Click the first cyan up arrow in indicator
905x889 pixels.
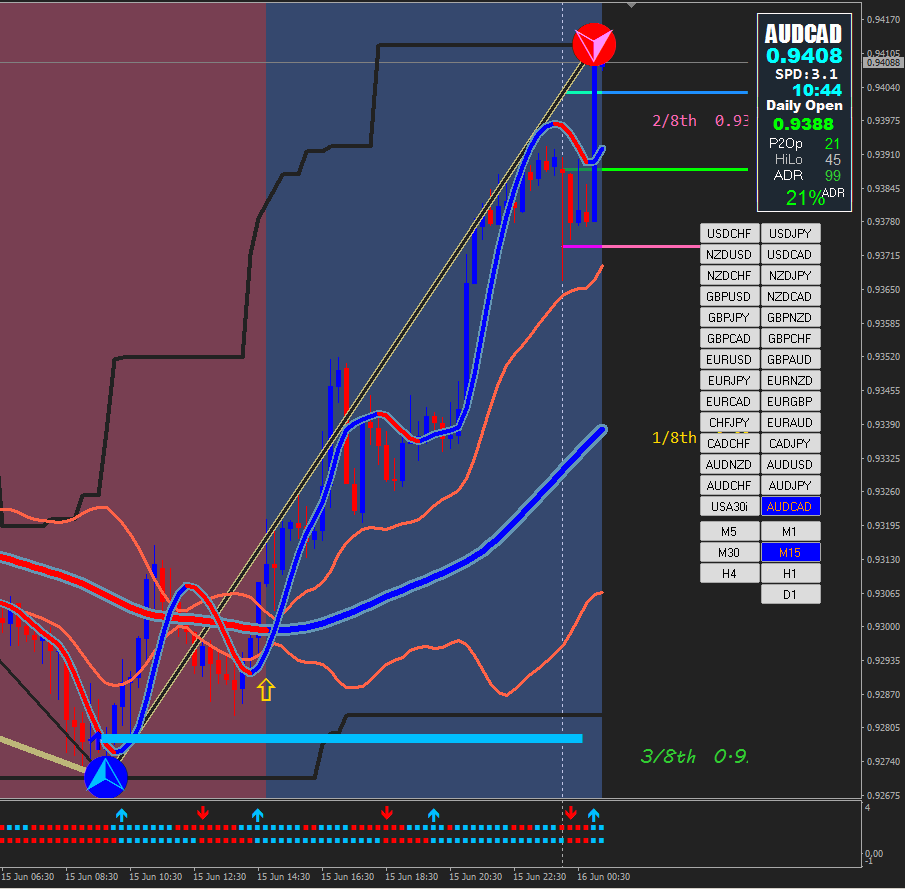coord(121,815)
